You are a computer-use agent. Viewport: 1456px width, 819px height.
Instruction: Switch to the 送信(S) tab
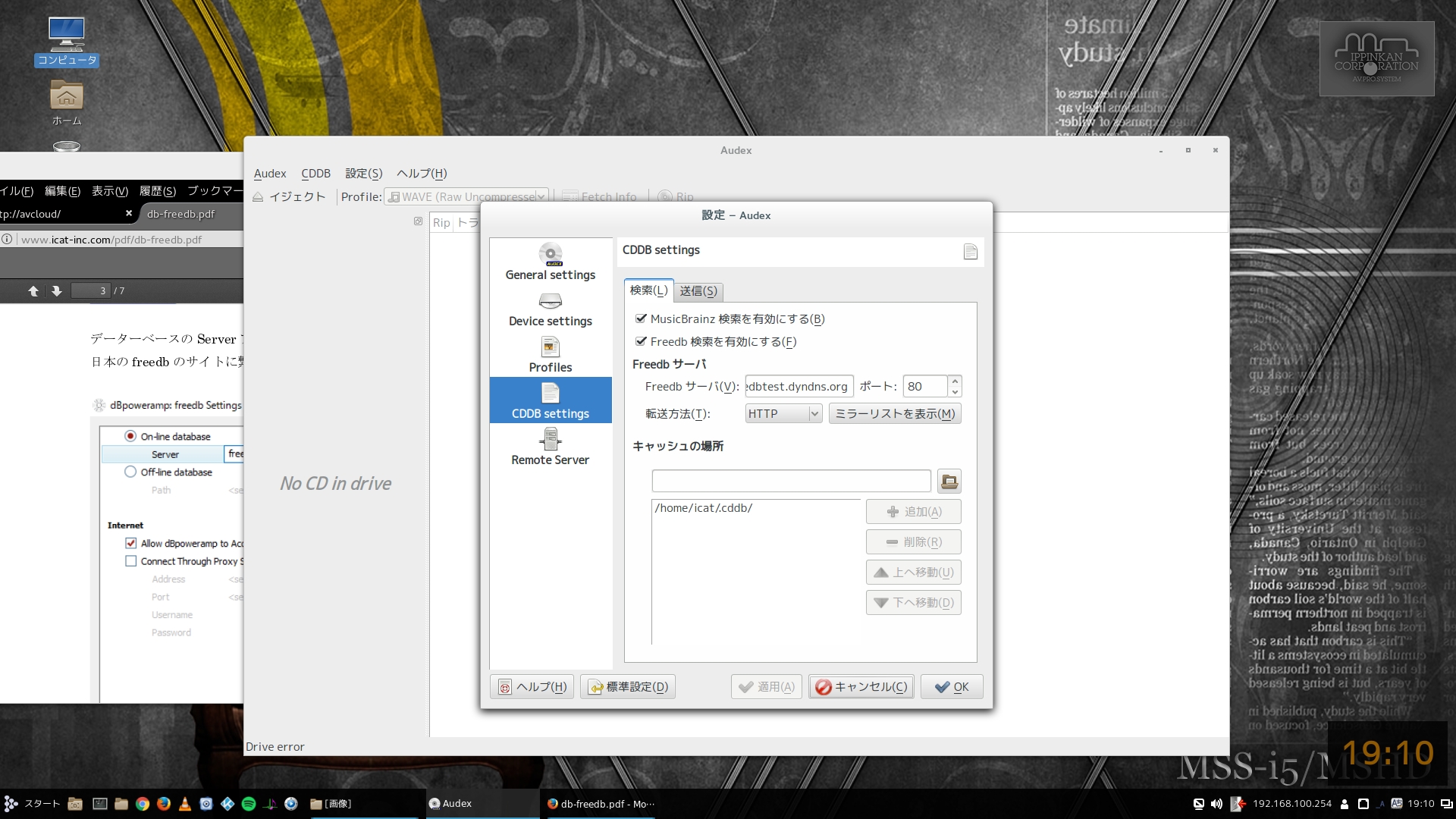click(698, 291)
